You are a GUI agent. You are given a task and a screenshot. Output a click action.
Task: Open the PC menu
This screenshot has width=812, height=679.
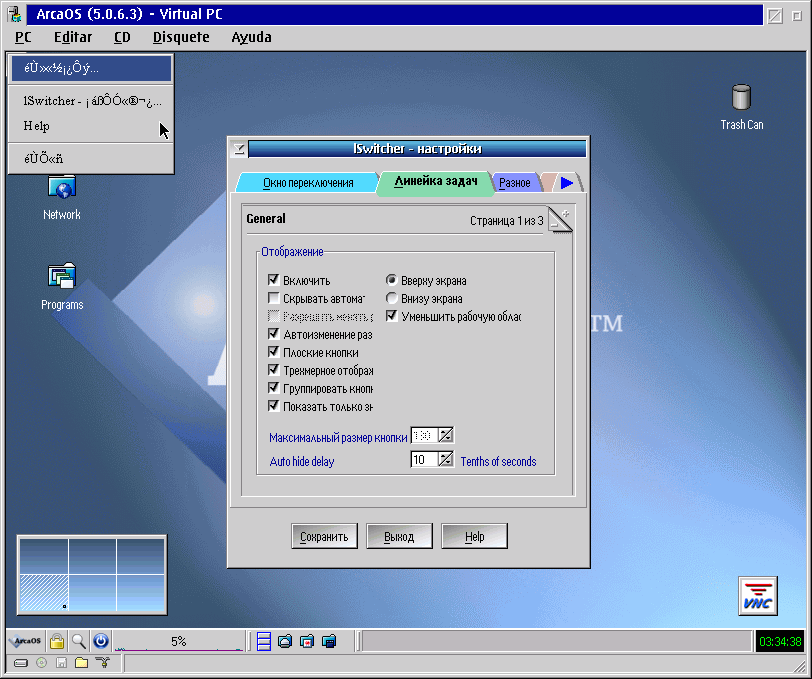pyautogui.click(x=23, y=37)
